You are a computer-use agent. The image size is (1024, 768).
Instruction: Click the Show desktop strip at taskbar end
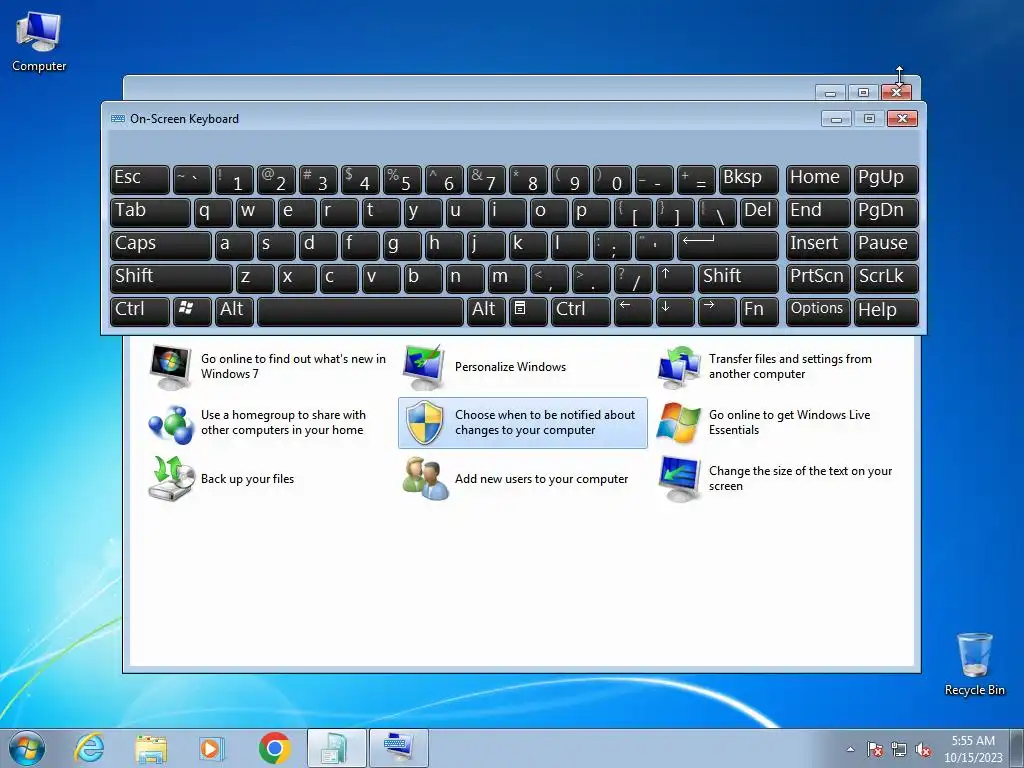[x=1017, y=748]
